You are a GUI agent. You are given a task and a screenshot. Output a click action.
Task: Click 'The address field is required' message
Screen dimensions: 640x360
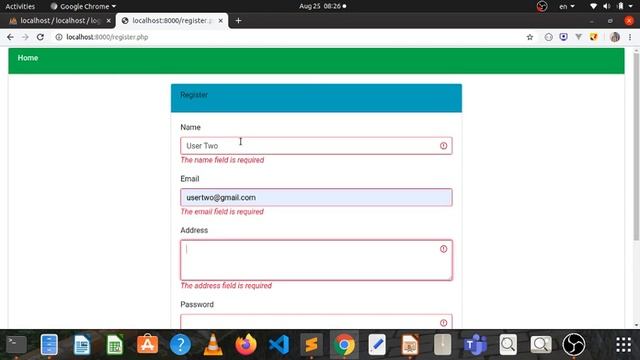[x=226, y=286]
